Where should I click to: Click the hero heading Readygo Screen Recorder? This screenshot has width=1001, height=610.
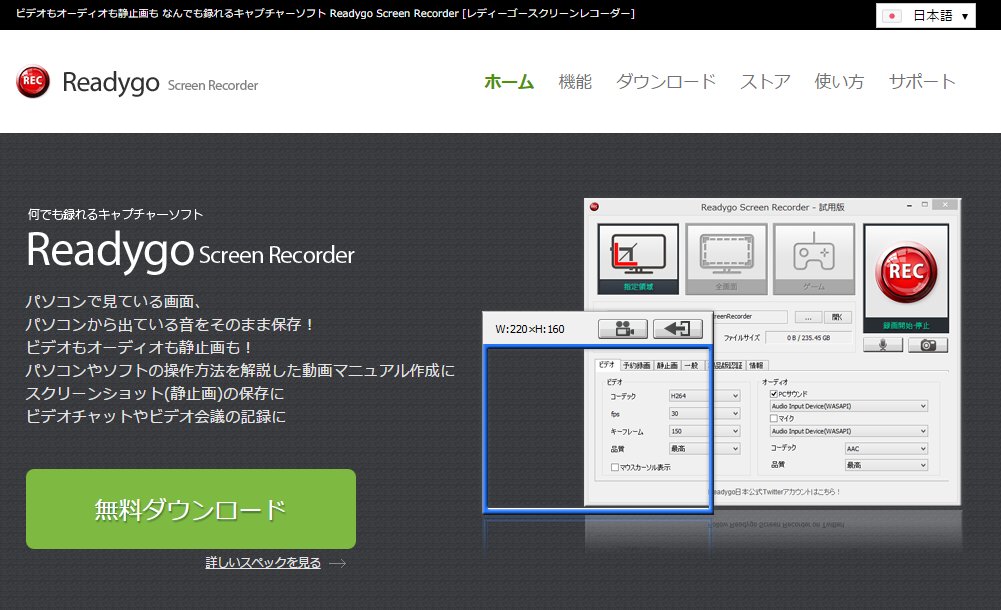(190, 251)
